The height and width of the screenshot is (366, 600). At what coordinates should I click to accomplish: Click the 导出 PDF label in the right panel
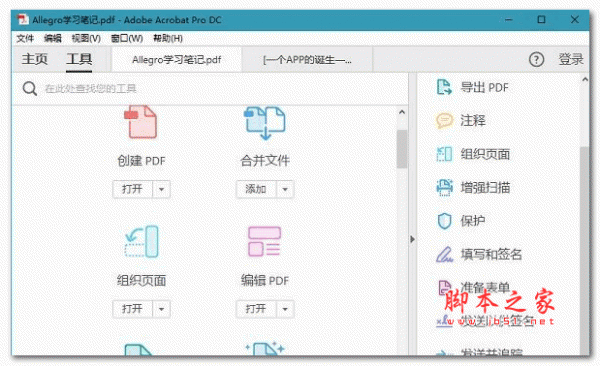(x=484, y=87)
